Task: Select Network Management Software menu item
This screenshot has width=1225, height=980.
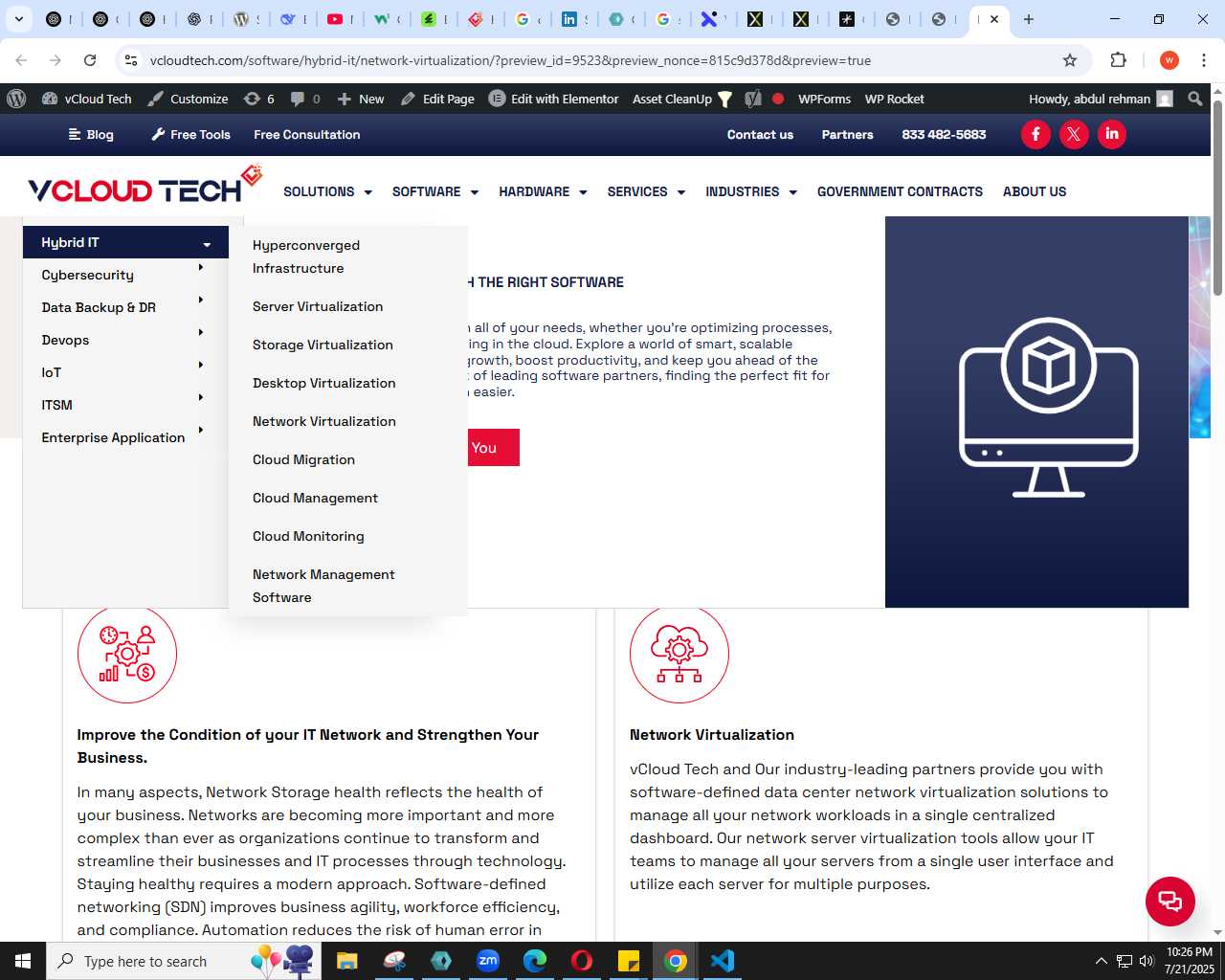Action: [x=323, y=586]
